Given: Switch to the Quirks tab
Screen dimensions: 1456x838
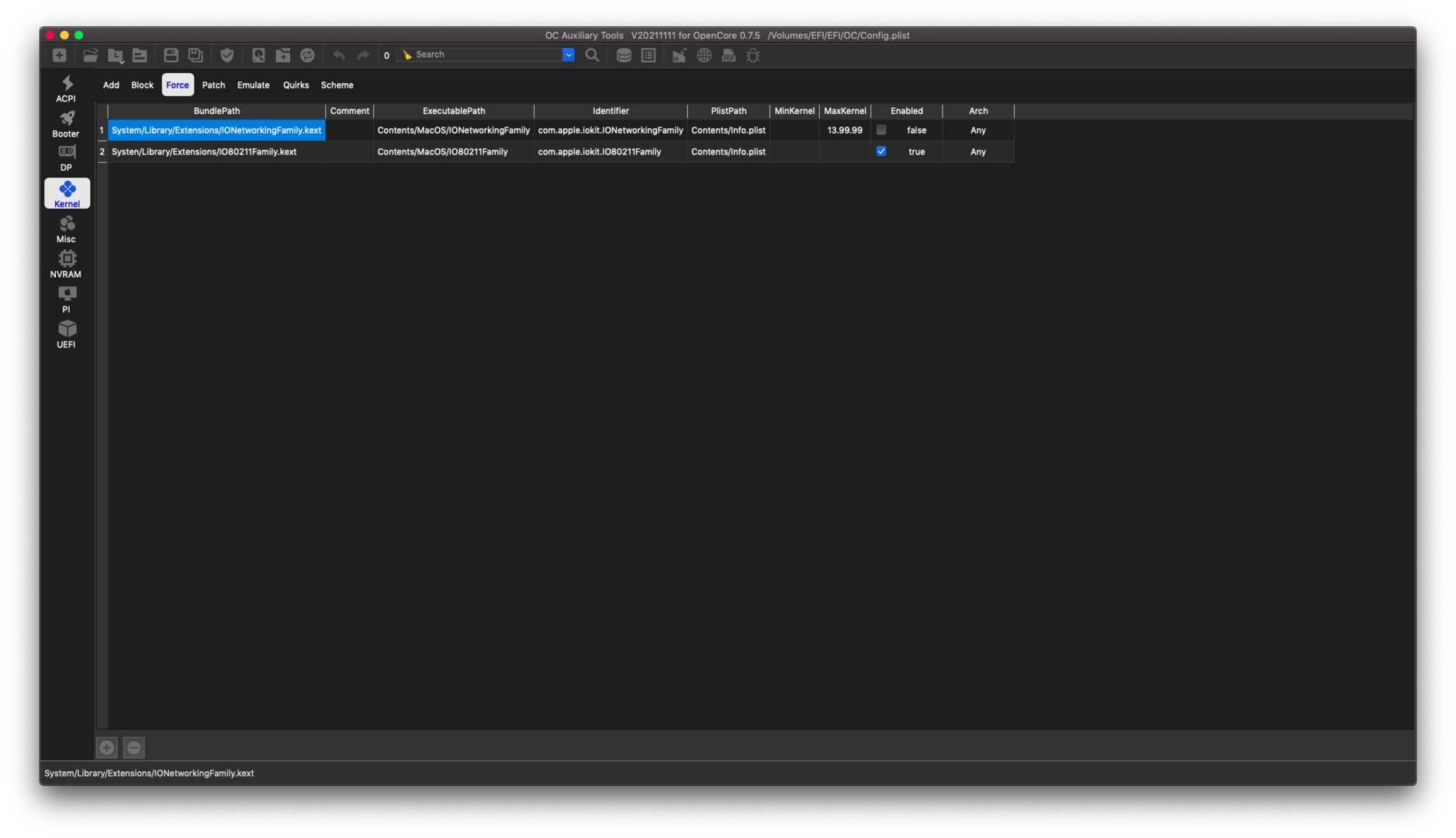Looking at the screenshot, I should coord(296,85).
